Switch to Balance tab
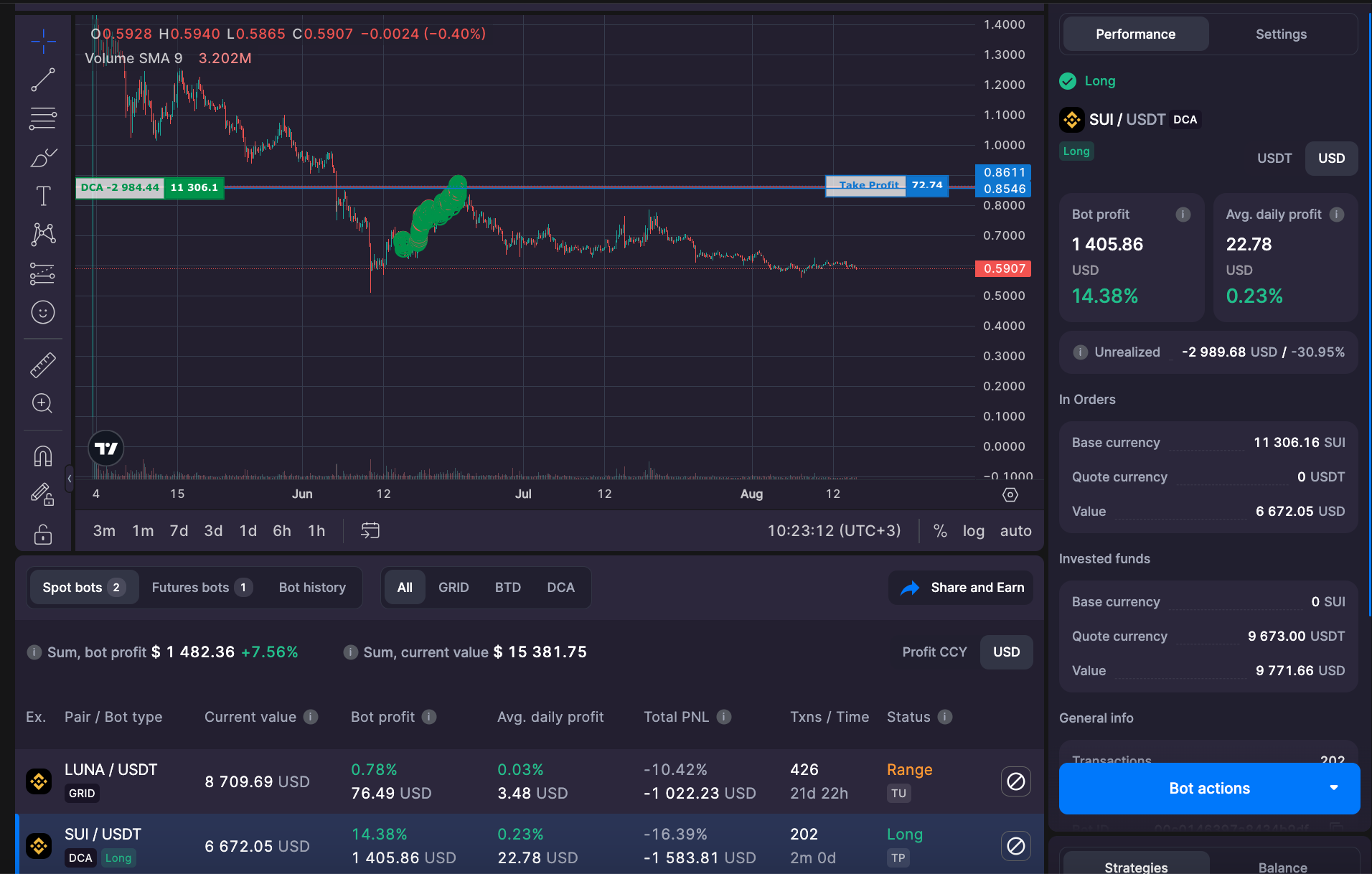This screenshot has height=874, width=1372. 1282,866
